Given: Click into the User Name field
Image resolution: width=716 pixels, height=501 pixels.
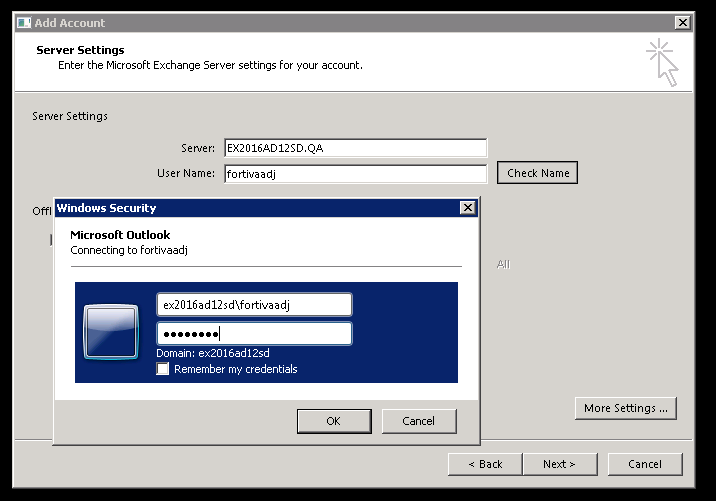Looking at the screenshot, I should click(x=354, y=173).
